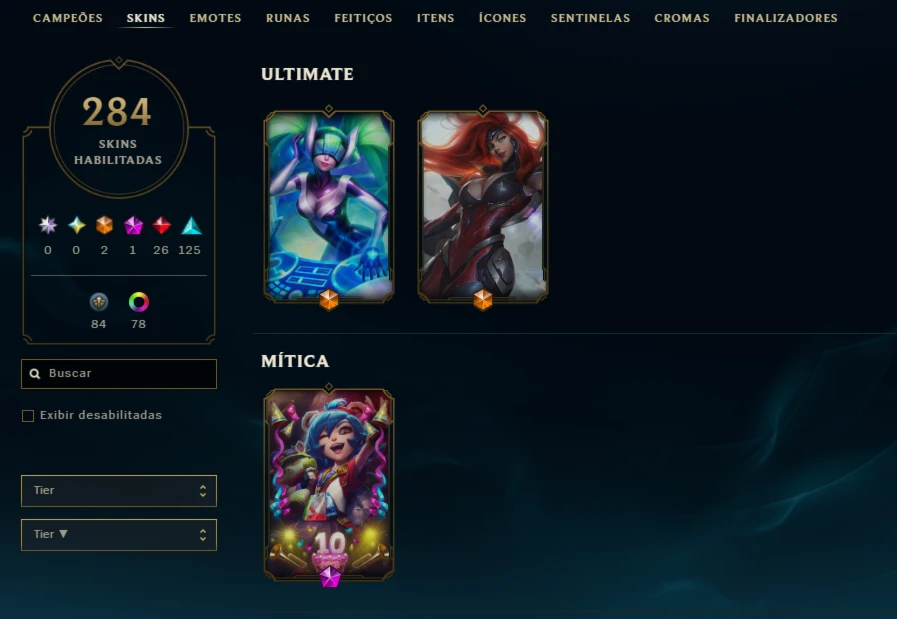Click the red Legendary tier gem icon
The image size is (897, 619).
[162, 225]
